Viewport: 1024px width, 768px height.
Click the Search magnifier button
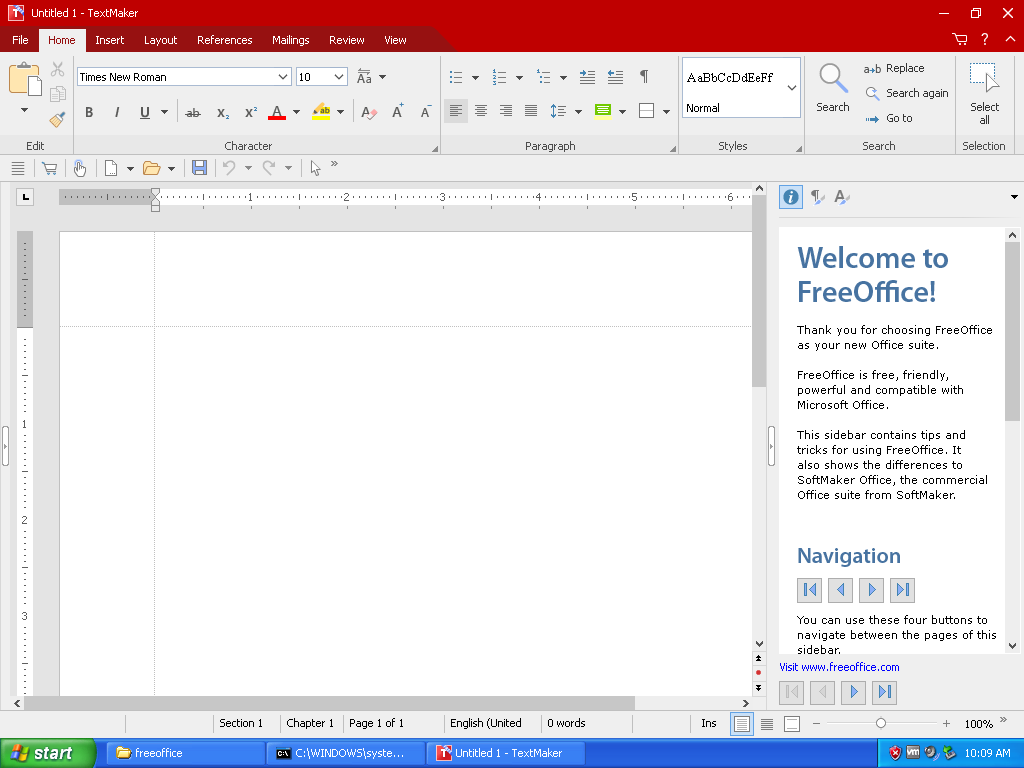tap(833, 88)
